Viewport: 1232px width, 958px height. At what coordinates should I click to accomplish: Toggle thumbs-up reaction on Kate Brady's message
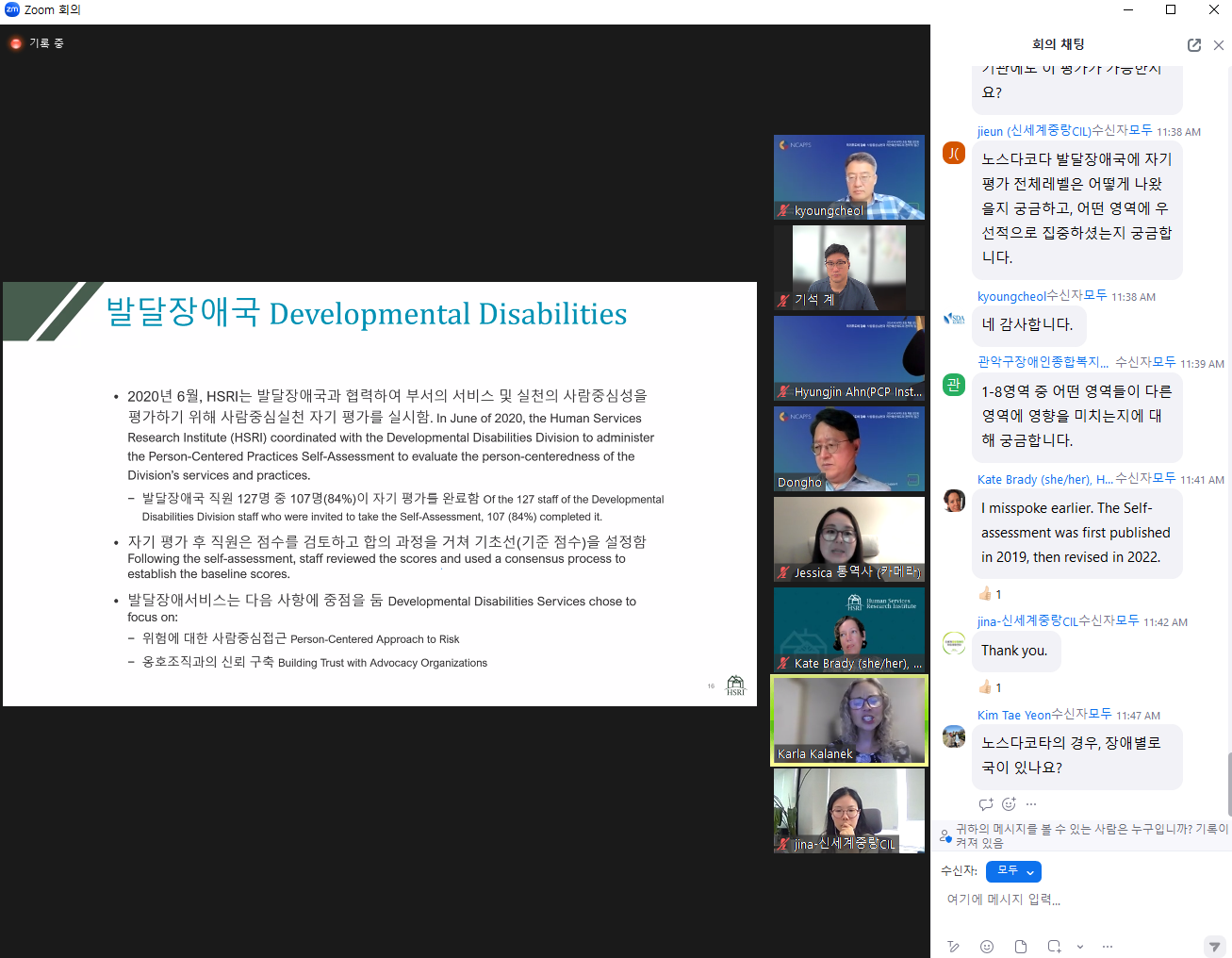(990, 594)
